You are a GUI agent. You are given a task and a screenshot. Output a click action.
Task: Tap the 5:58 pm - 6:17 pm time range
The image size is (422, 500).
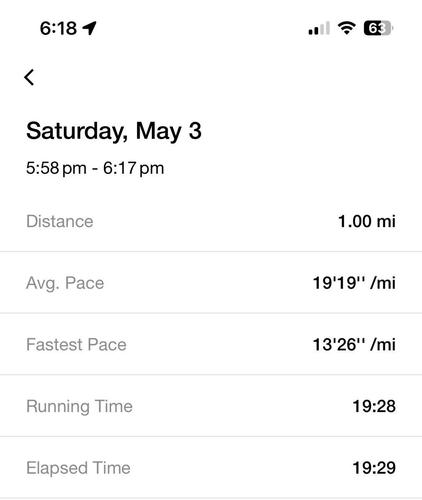pos(95,168)
